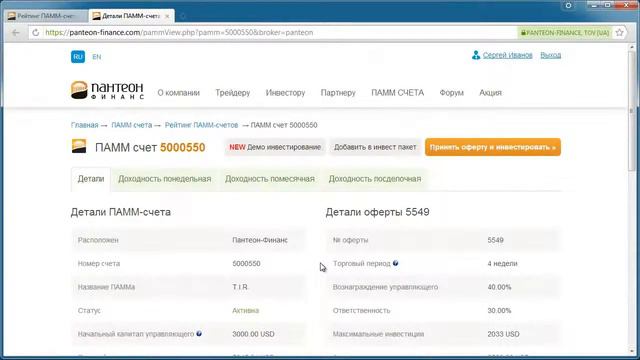Open the Инвестору menu
Screen dimensions: 640x360
pos(285,93)
